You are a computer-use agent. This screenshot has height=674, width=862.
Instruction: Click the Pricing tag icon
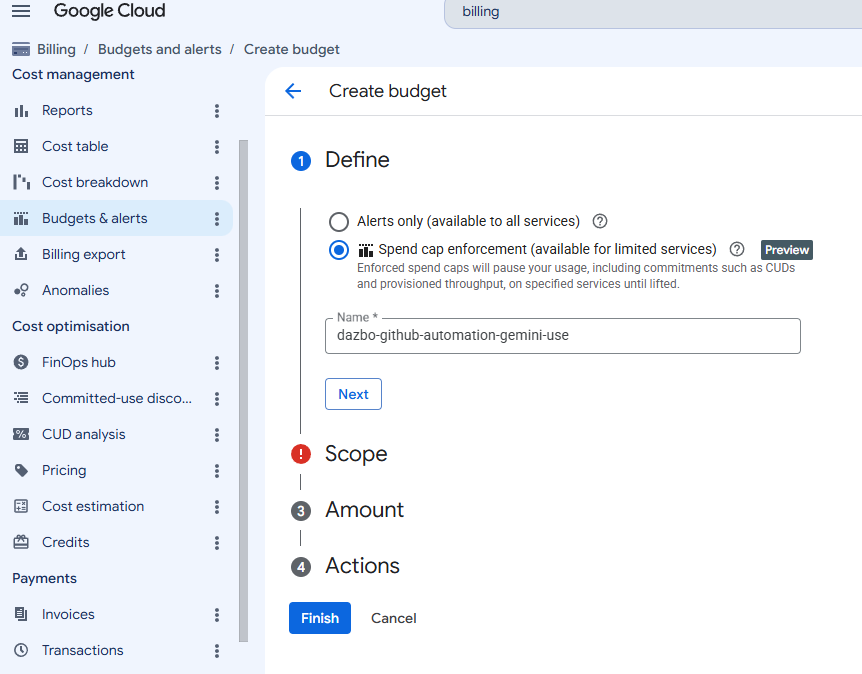[21, 471]
